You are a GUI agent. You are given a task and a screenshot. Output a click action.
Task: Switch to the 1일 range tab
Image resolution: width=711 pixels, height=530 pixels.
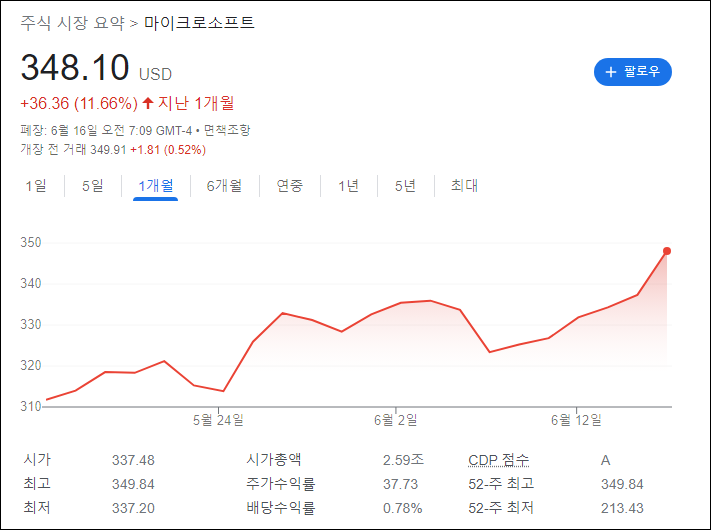click(36, 185)
